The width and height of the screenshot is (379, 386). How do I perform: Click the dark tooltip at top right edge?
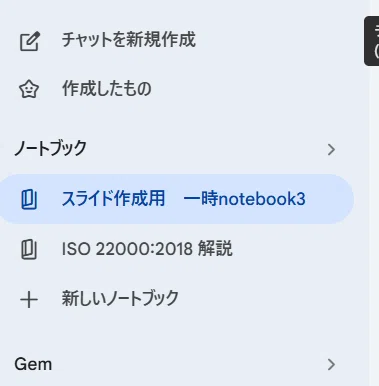point(372,41)
